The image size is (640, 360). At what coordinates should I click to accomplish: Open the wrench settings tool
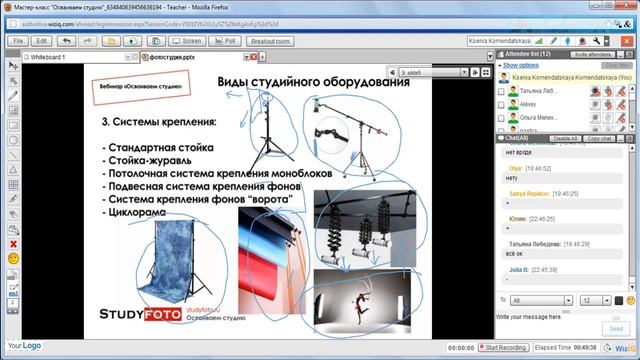click(596, 41)
